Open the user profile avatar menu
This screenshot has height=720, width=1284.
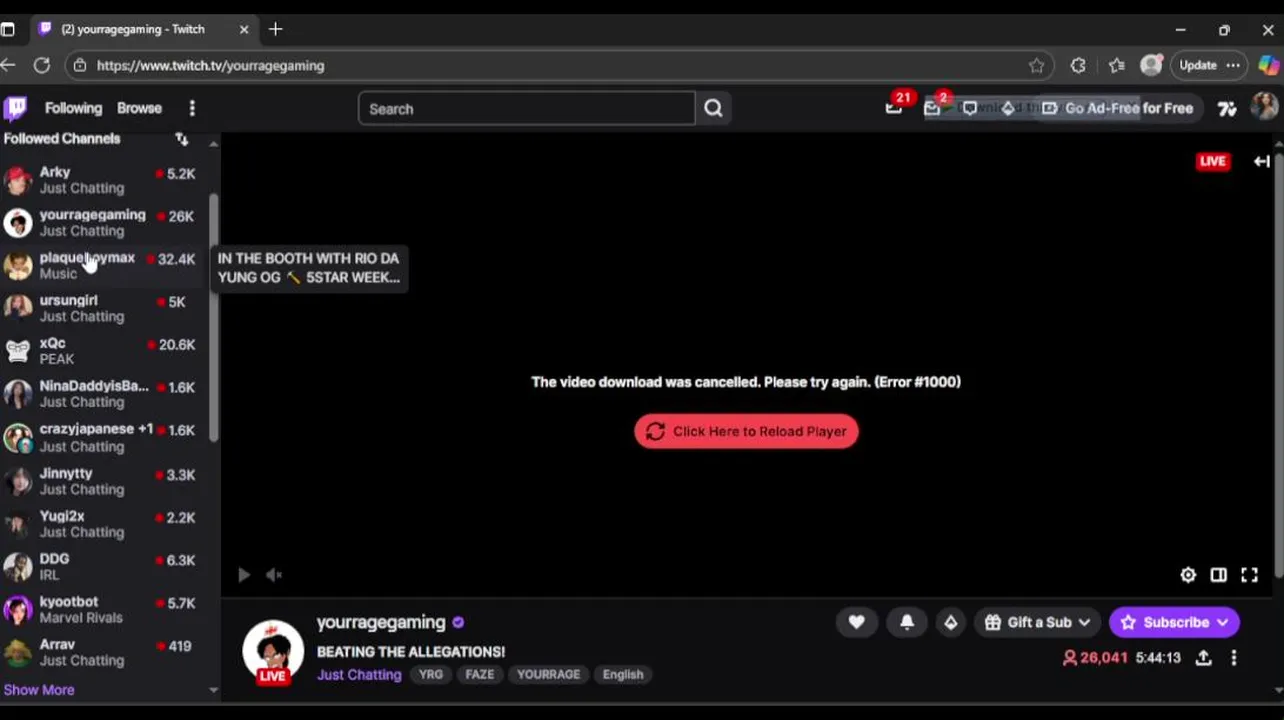coord(1265,107)
